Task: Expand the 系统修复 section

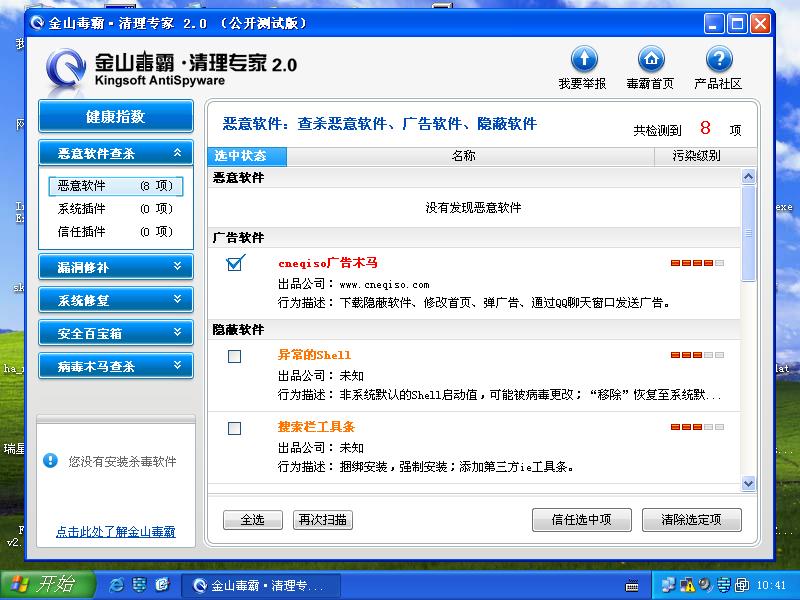Action: tap(116, 300)
